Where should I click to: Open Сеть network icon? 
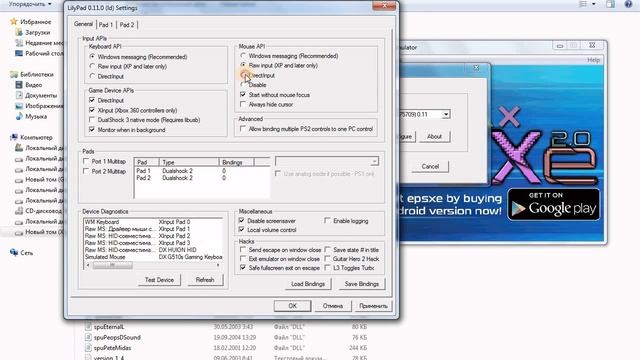click(14, 253)
